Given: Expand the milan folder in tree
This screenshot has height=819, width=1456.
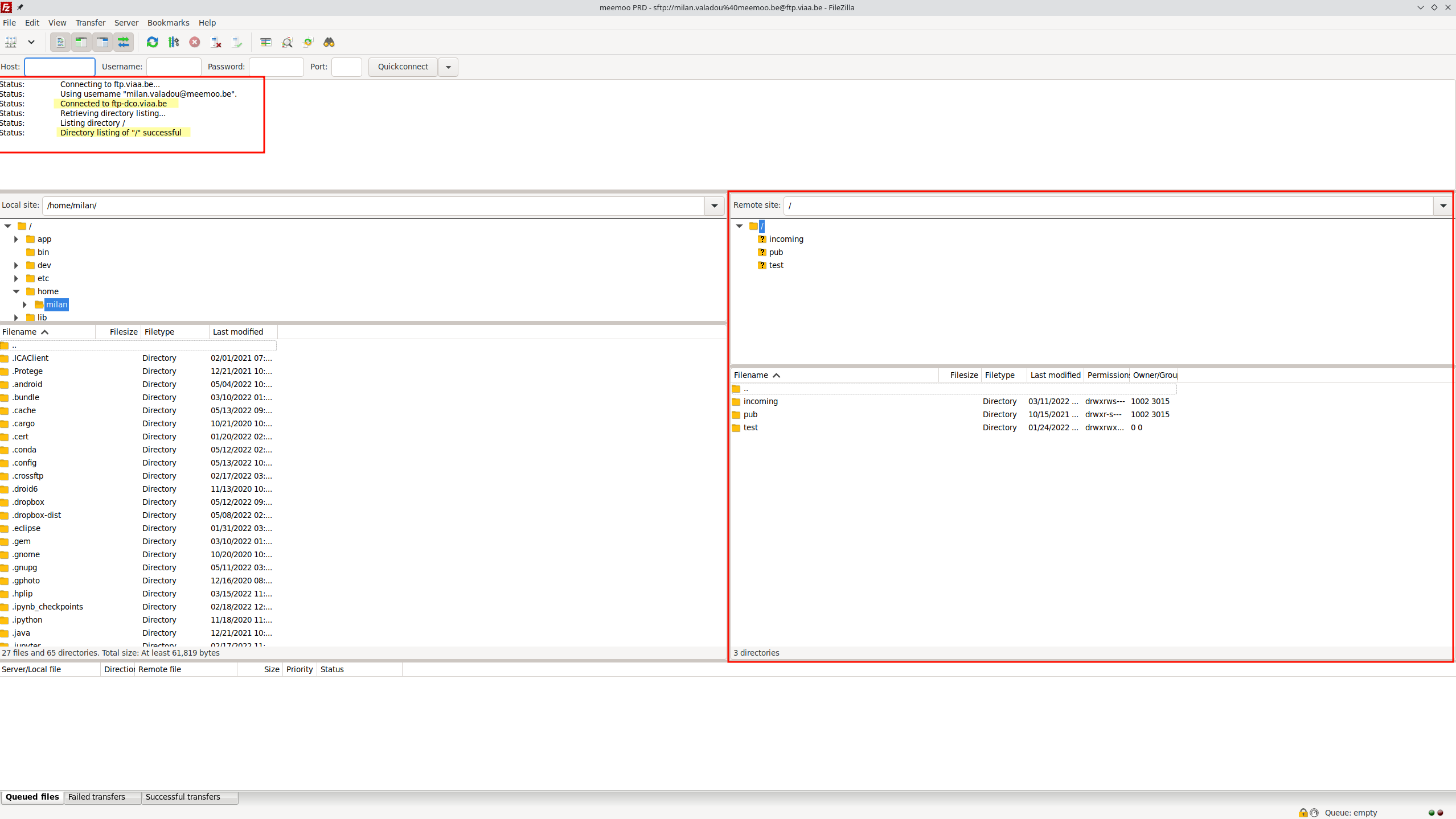Looking at the screenshot, I should coord(24,304).
